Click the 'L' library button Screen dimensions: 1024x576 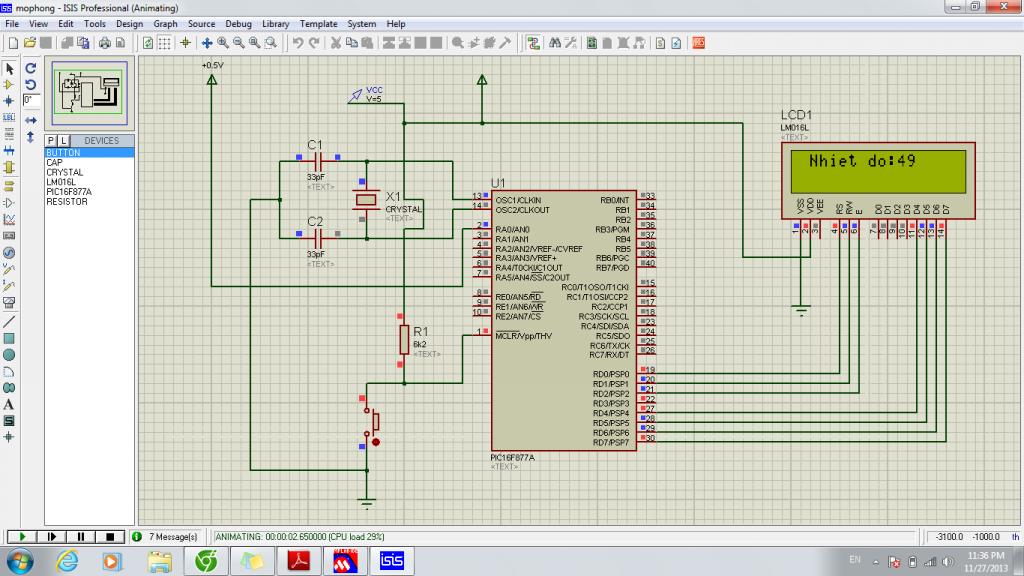[x=64, y=141]
